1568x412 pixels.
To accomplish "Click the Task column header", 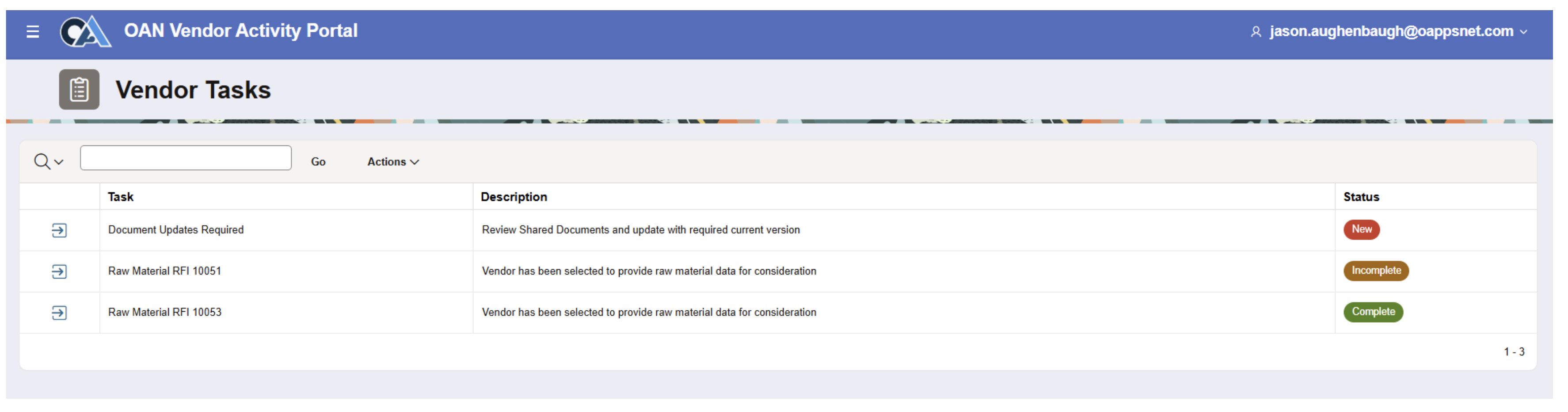I will pos(121,197).
